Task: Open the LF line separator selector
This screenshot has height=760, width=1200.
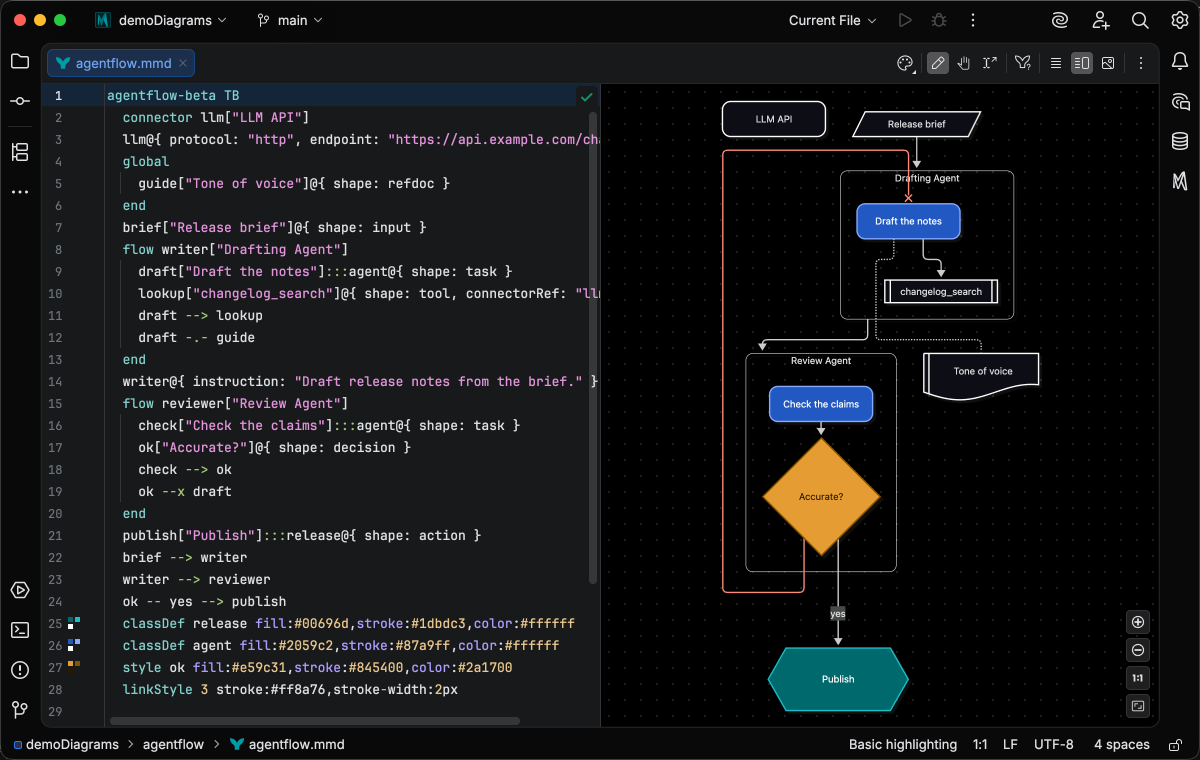Action: pos(1011,744)
